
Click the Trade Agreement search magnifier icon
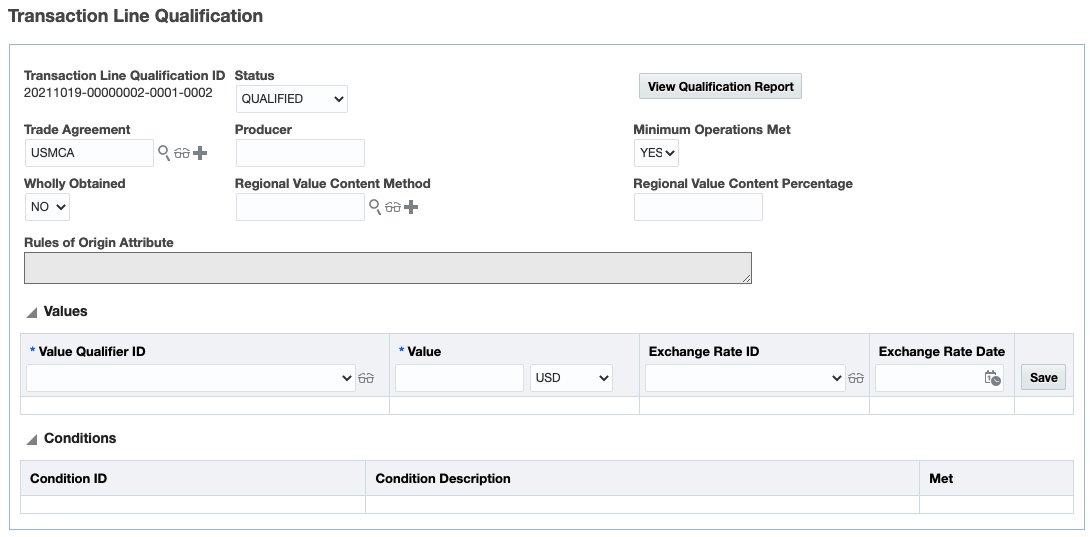point(164,153)
